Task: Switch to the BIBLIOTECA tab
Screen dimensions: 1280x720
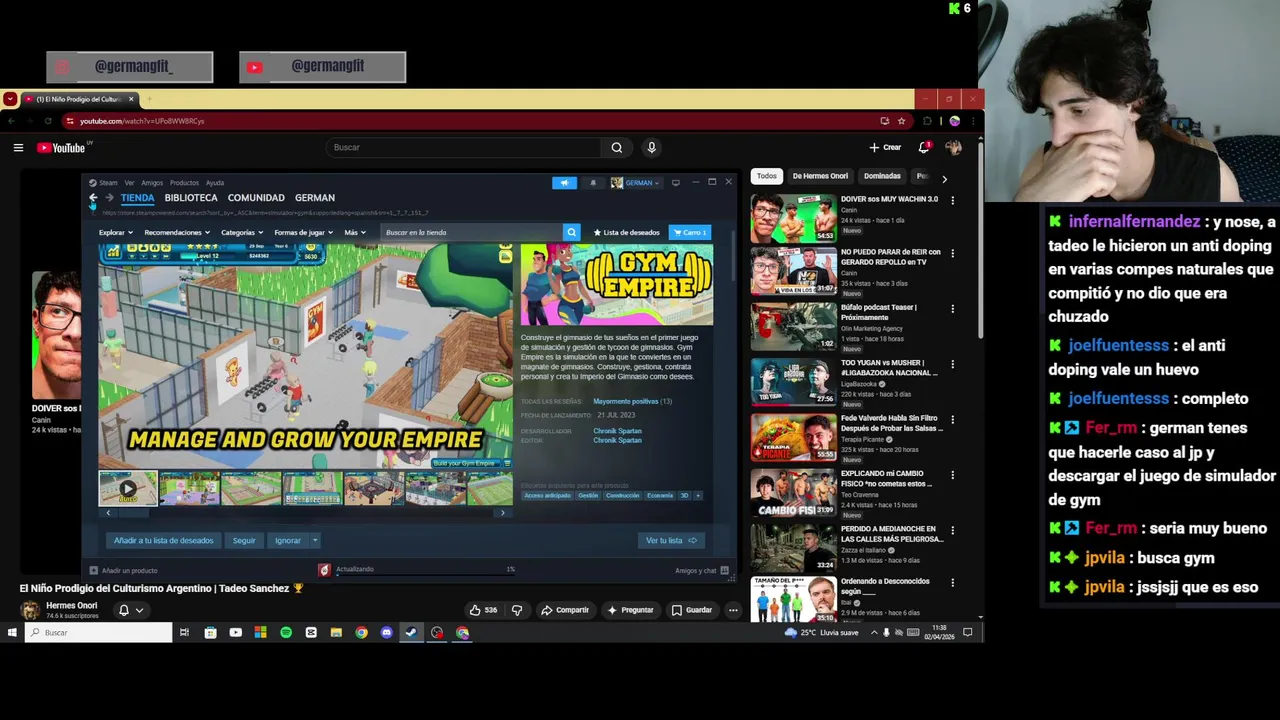Action: [191, 198]
